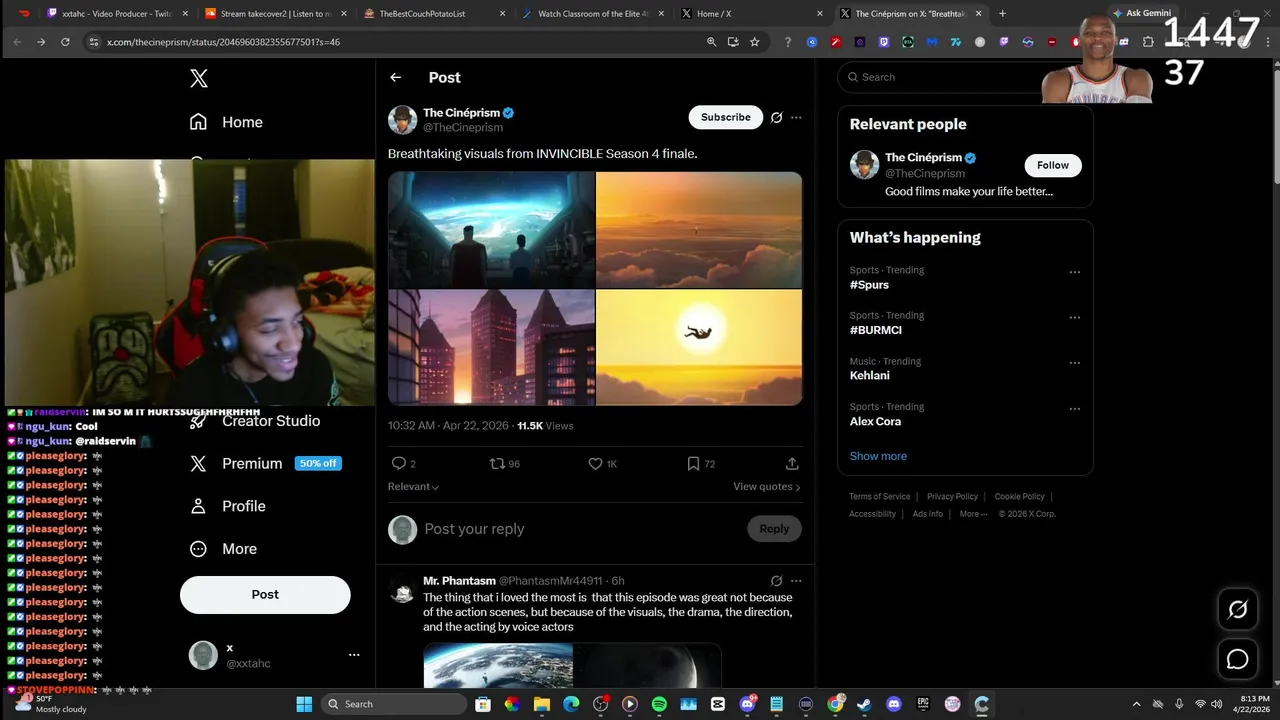This screenshot has height=720, width=1280.
Task: Click the 50% off Premium badge
Action: [x=318, y=464]
